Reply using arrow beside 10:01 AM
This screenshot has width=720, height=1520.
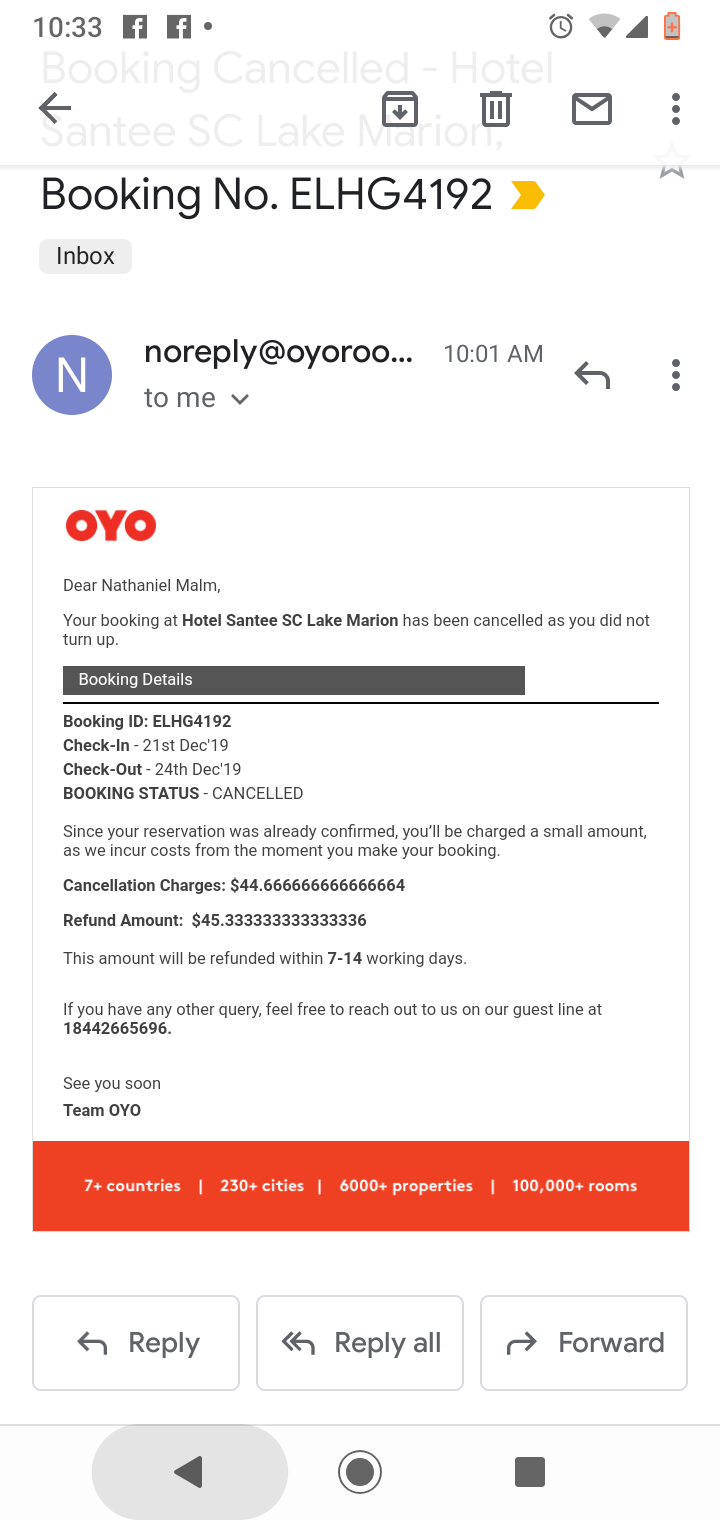(x=592, y=375)
